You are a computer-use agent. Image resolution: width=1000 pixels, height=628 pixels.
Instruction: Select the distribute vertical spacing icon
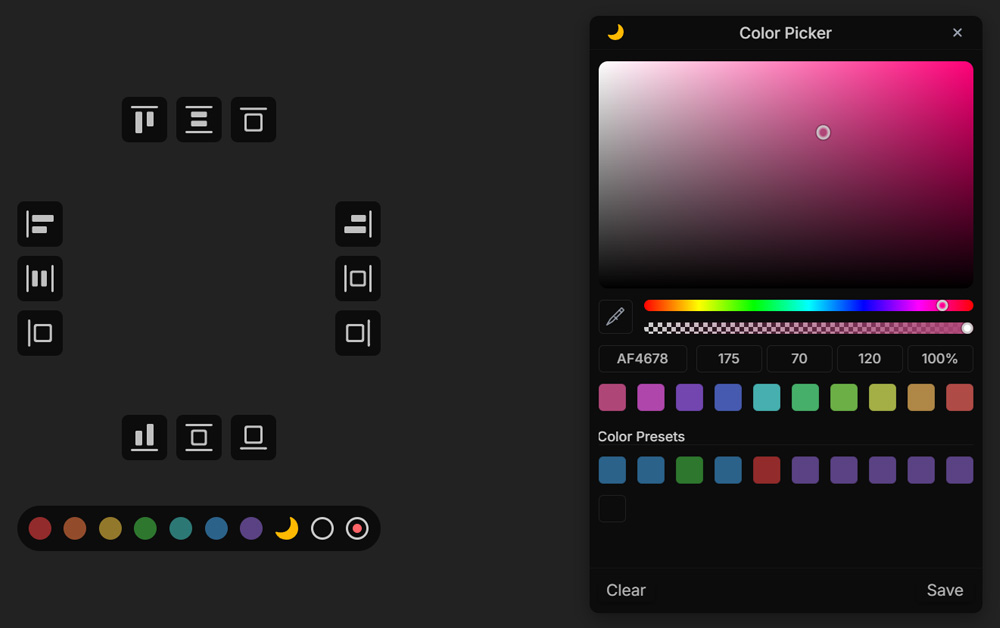pos(199,120)
